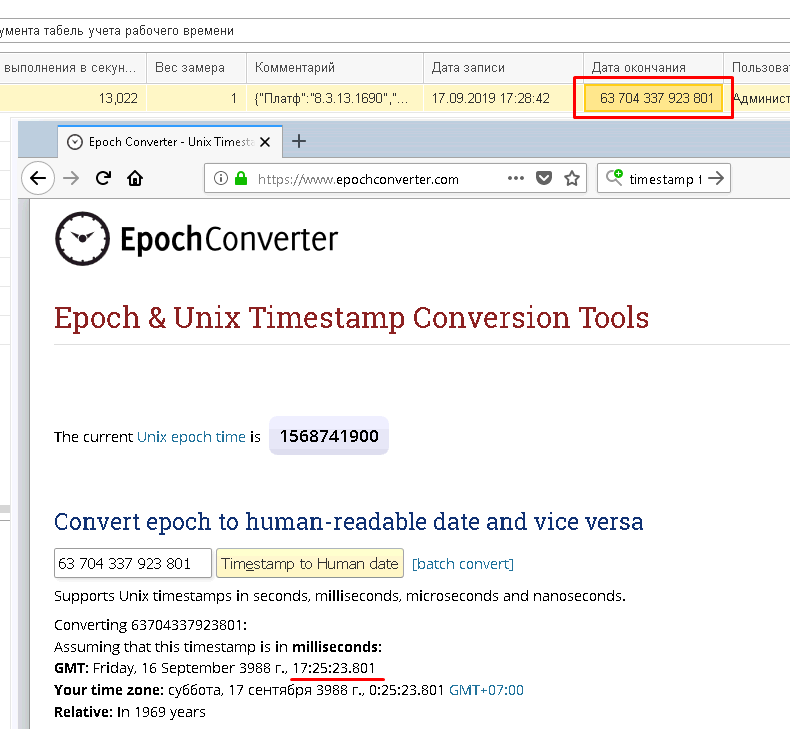This screenshot has height=729, width=790.
Task: Reload the Epoch Converter page
Action: click(x=103, y=179)
